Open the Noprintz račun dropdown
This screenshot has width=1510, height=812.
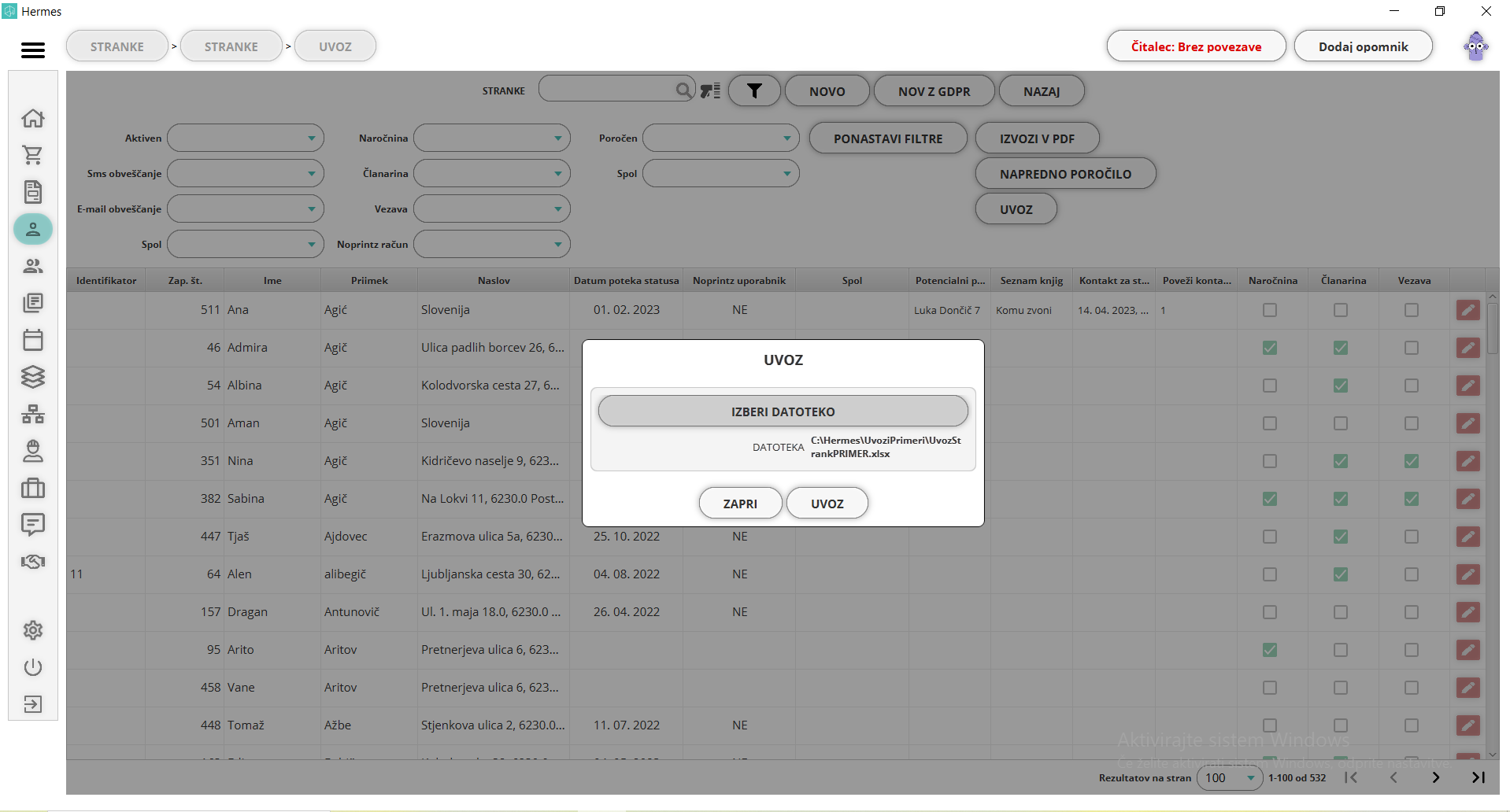pyautogui.click(x=492, y=244)
